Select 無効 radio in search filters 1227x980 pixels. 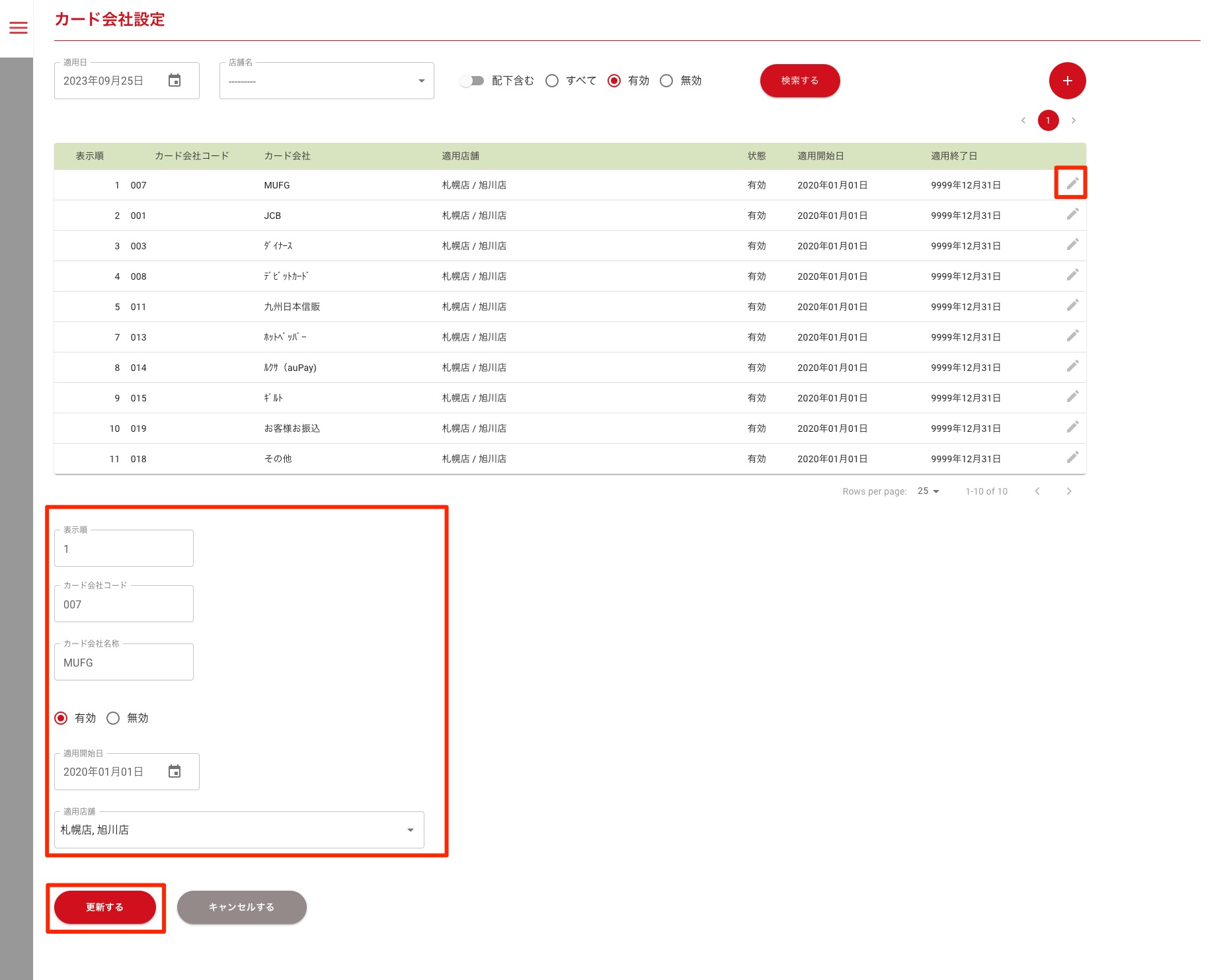(666, 81)
